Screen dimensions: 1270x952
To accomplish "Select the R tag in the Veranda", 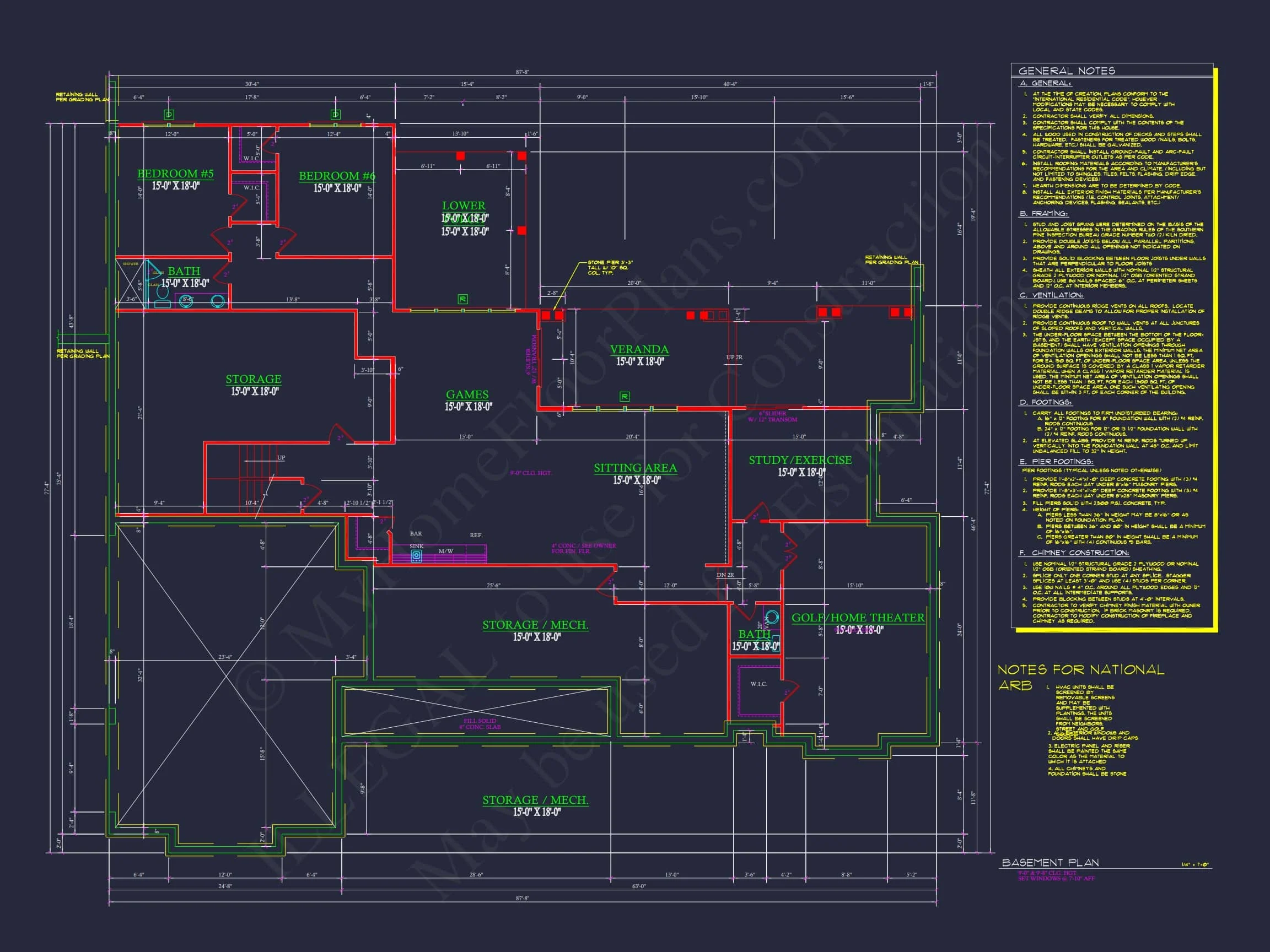I will (x=625, y=396).
